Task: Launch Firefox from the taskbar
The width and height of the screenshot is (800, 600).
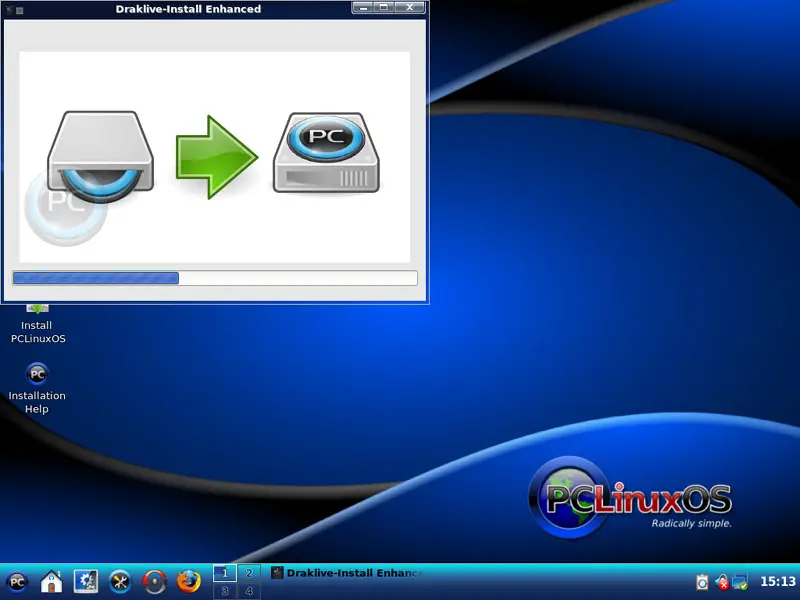Action: click(x=188, y=582)
